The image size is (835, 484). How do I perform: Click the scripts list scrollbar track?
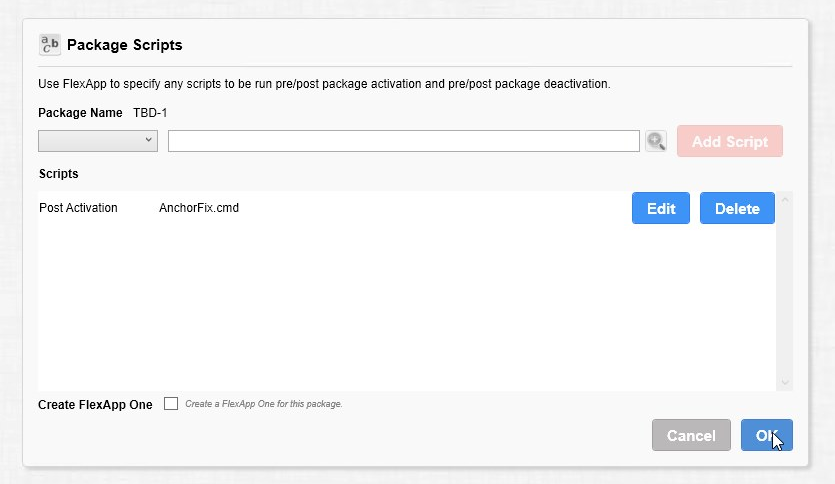coord(784,291)
